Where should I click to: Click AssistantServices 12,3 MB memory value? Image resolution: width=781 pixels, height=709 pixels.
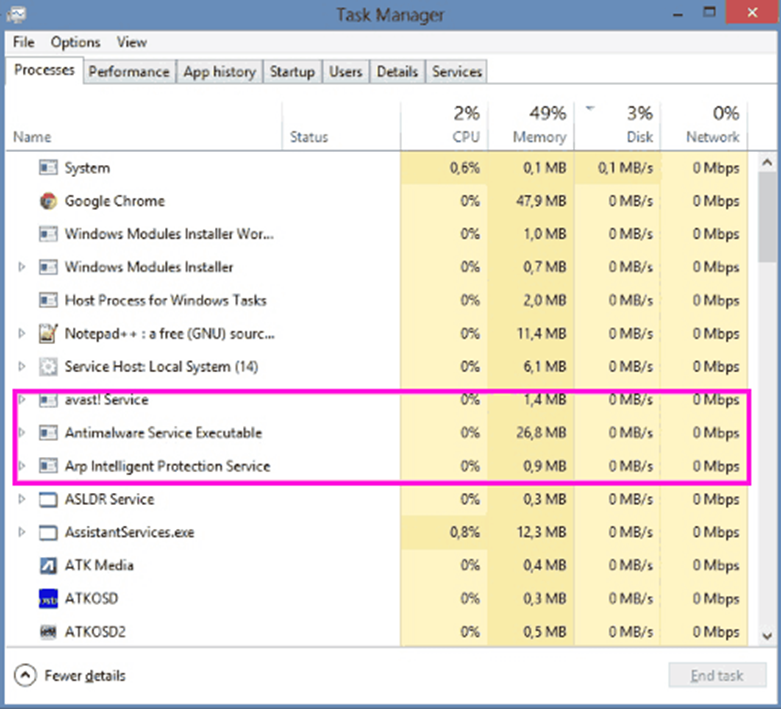pyautogui.click(x=541, y=532)
